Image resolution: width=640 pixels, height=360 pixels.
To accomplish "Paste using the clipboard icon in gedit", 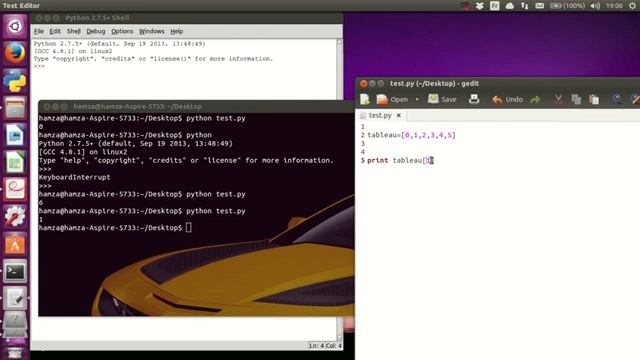I will click(594, 99).
